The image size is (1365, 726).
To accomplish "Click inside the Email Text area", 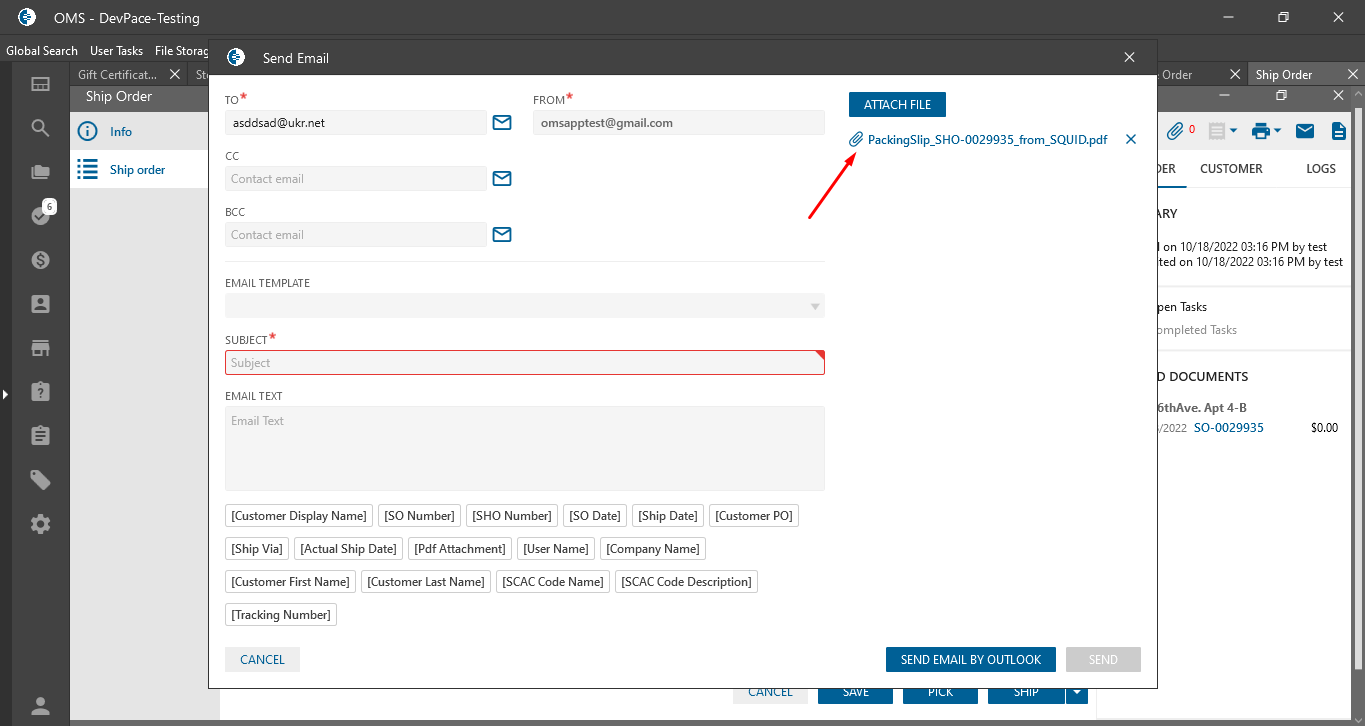I will pos(525,448).
